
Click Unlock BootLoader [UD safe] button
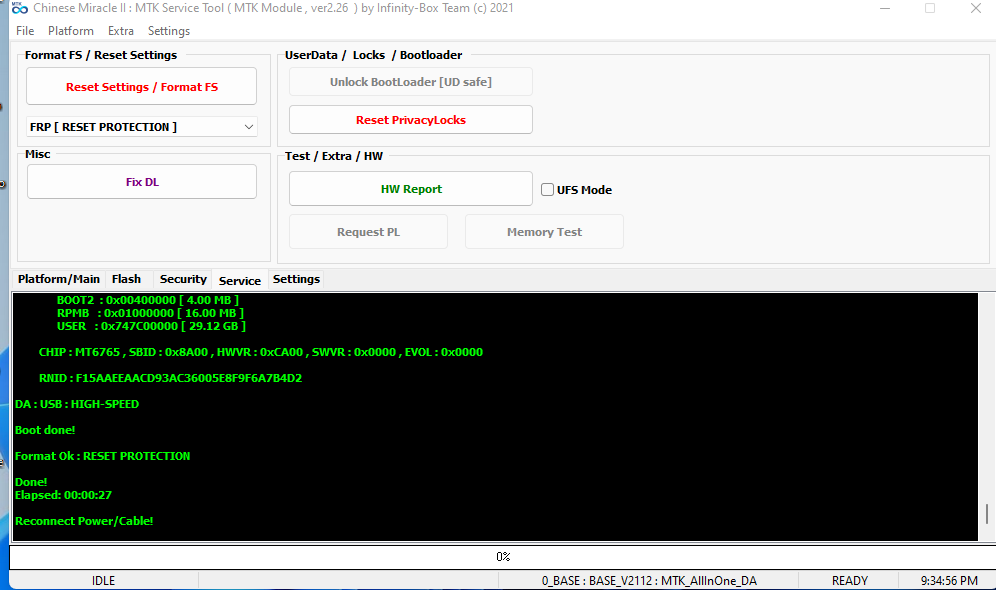coord(410,82)
